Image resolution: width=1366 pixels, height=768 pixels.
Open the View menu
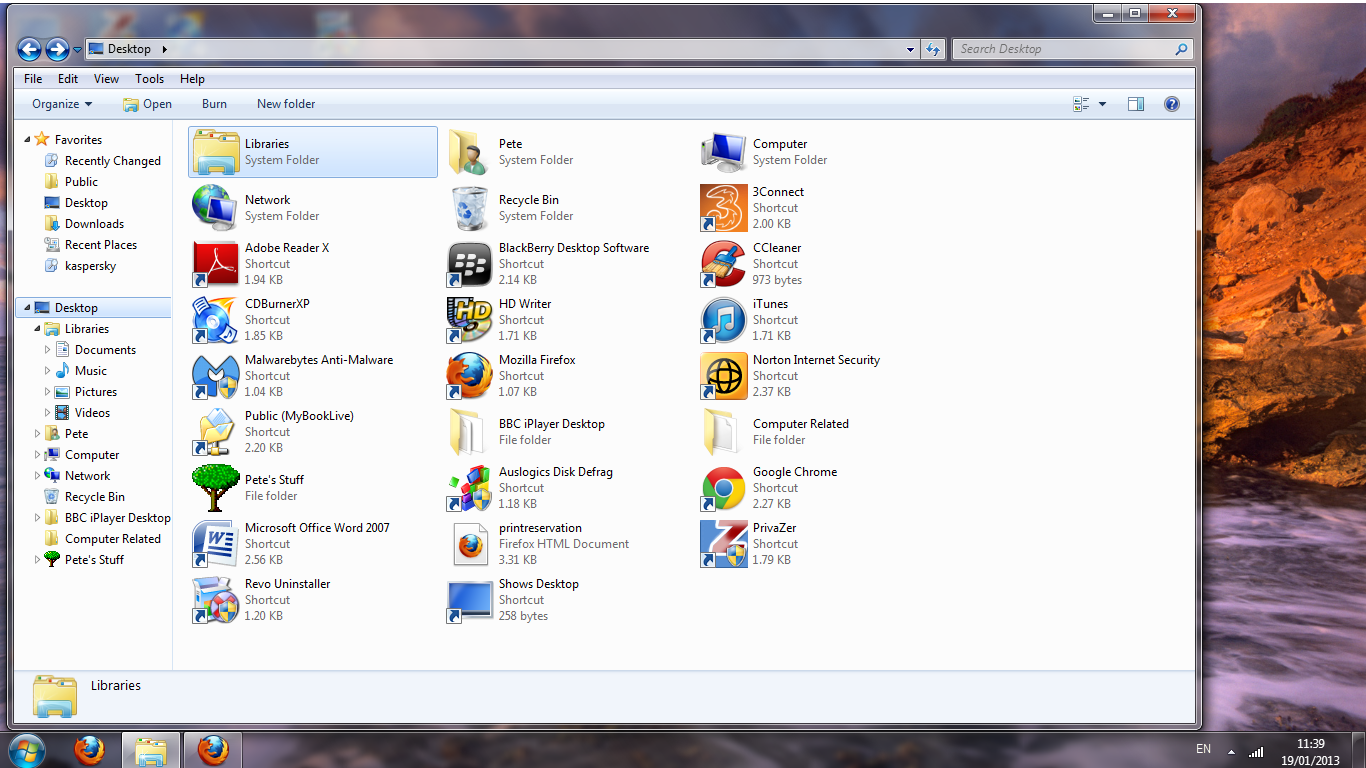[x=106, y=79]
